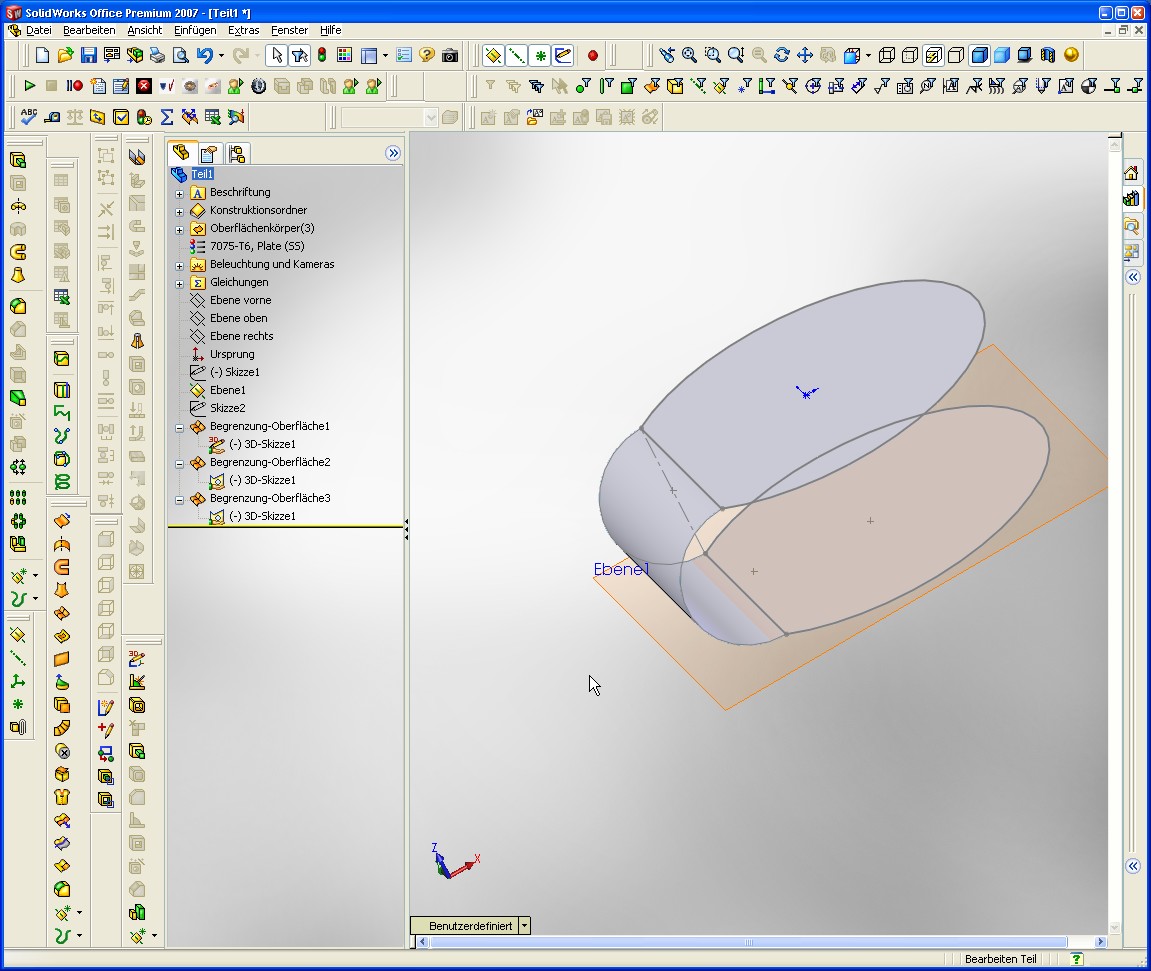This screenshot has width=1151, height=971.
Task: Switch to the PropertyManager tab
Action: [208, 154]
